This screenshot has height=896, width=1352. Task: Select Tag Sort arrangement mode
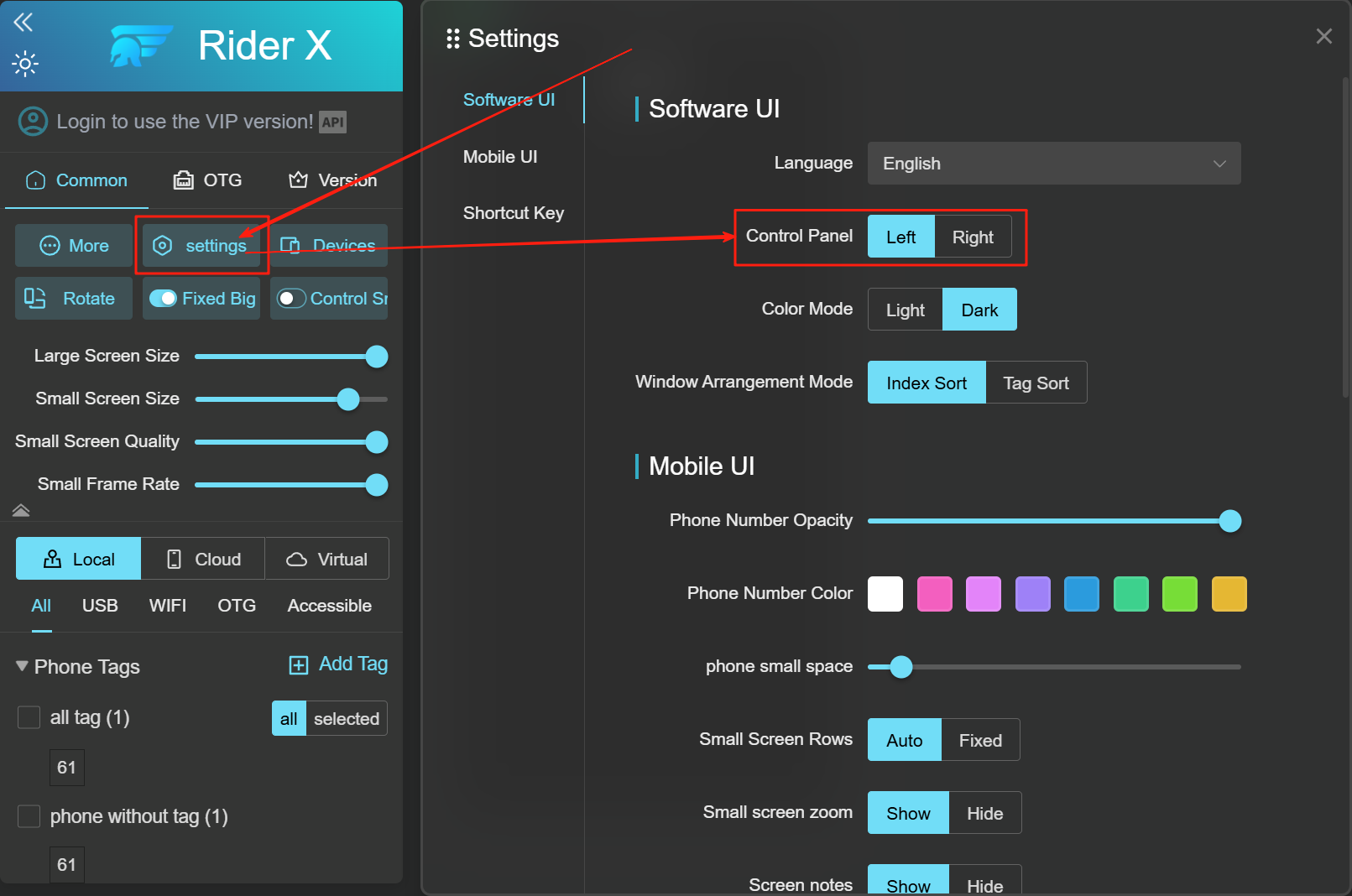tap(1036, 383)
